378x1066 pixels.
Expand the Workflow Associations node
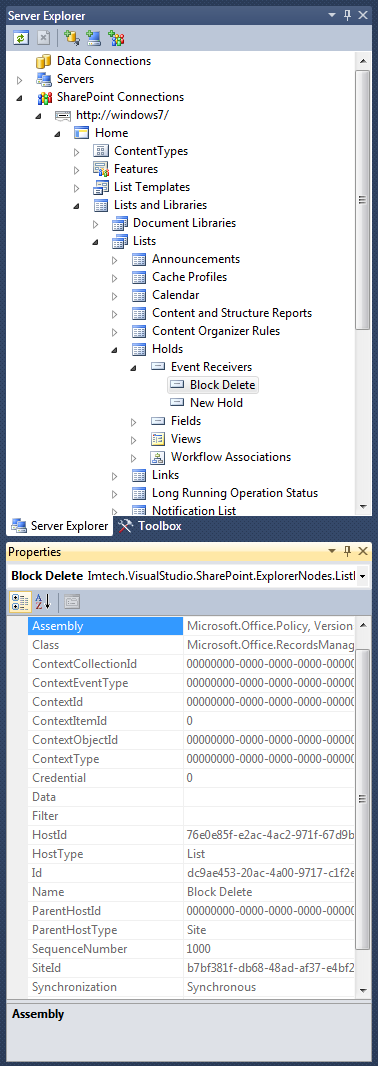[134, 458]
